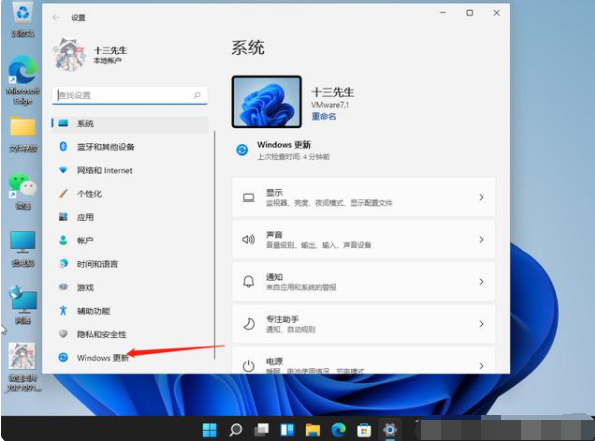595x441 pixels.
Task: Click 十三先生 account name in sidebar
Action: pyautogui.click(x=110, y=50)
